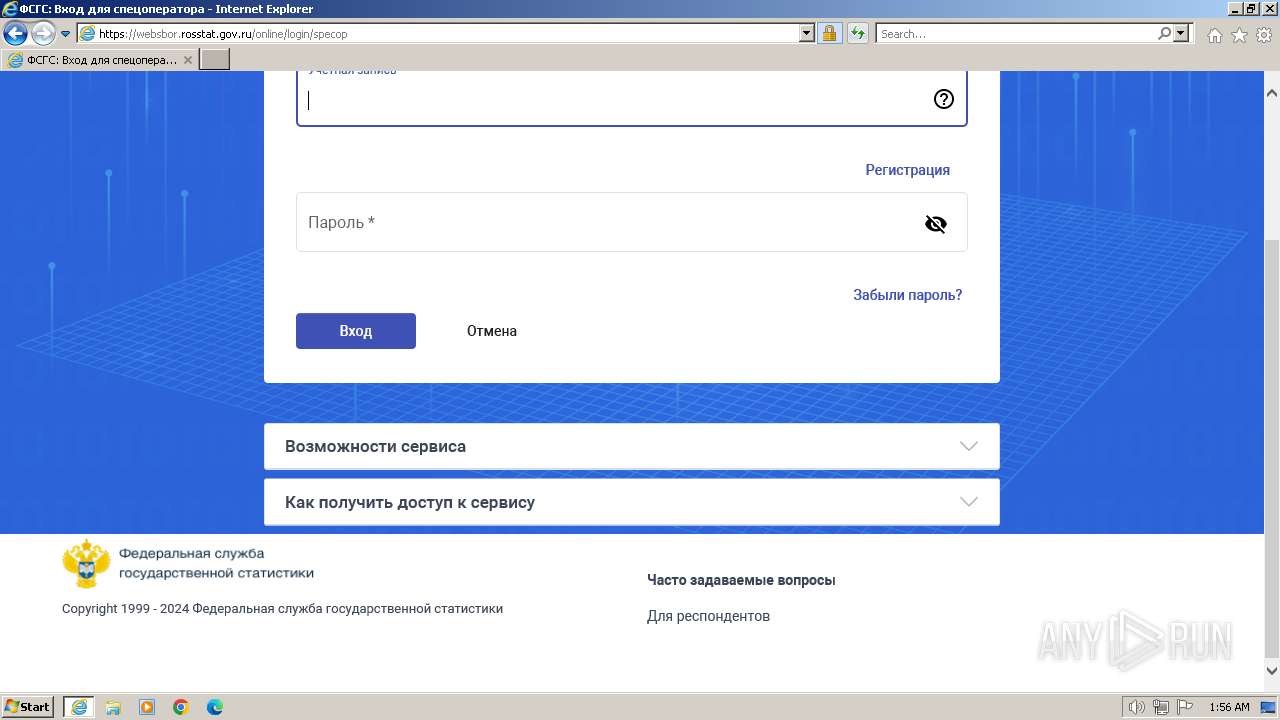Click the Action Center flag tray icon
This screenshot has width=1280, height=720.
(1185, 707)
